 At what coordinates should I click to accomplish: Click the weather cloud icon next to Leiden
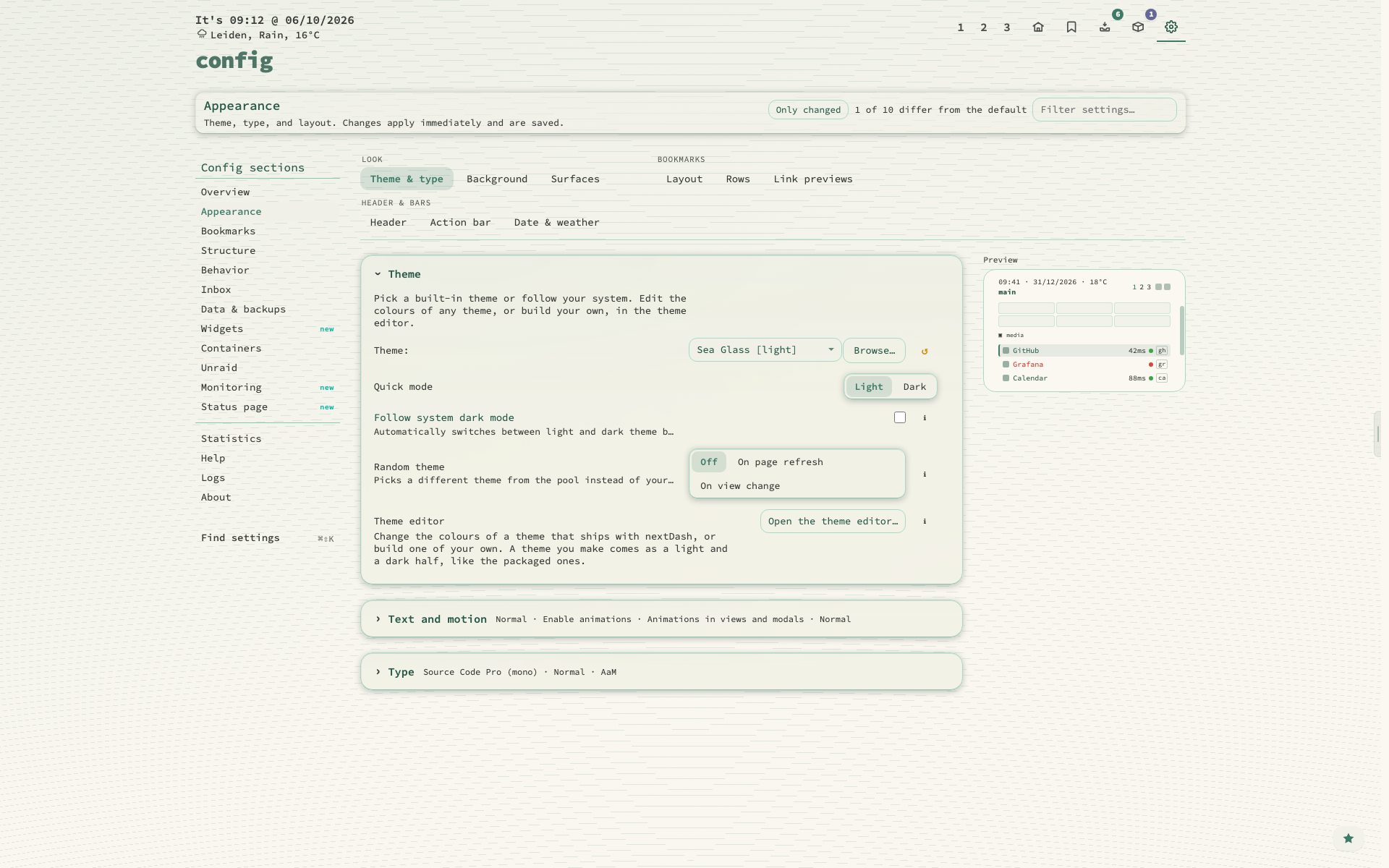(x=202, y=34)
